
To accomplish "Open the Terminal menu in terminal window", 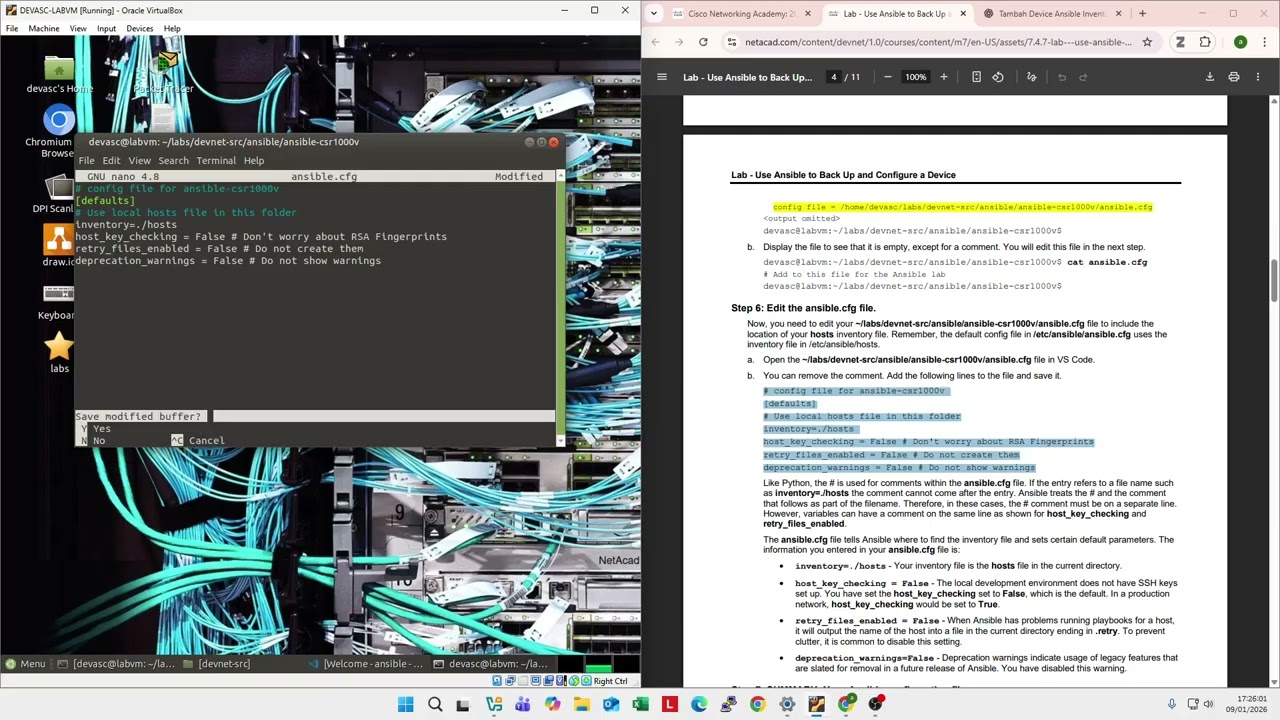I will [x=216, y=160].
